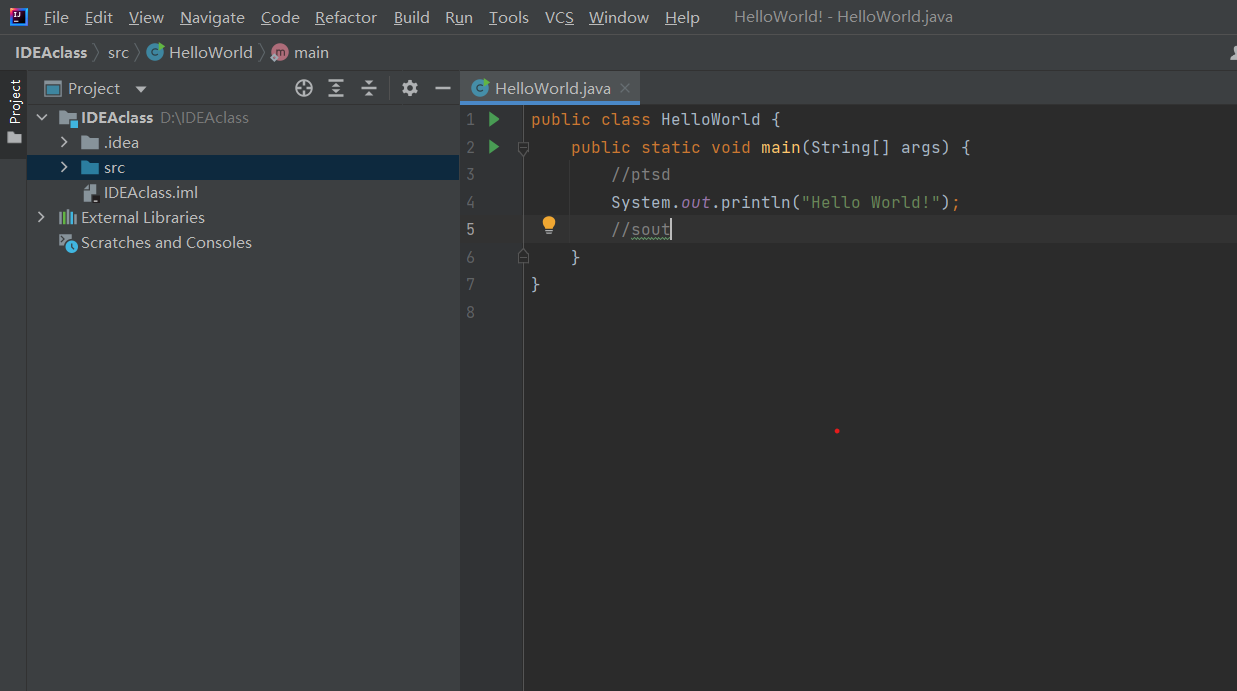Image resolution: width=1237 pixels, height=691 pixels.
Task: Close the HelloWorld.java editor tab
Action: pos(625,88)
